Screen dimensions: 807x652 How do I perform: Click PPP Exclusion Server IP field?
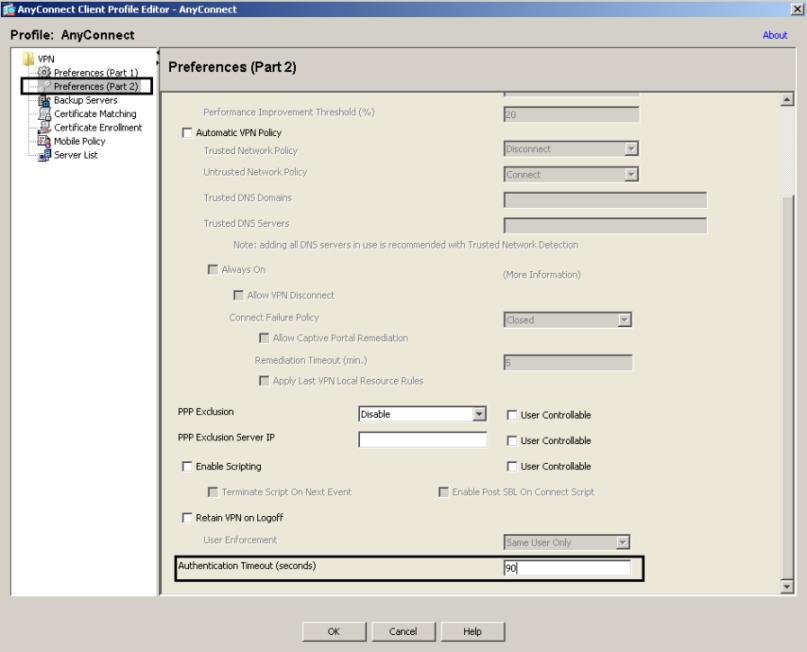pyautogui.click(x=423, y=439)
